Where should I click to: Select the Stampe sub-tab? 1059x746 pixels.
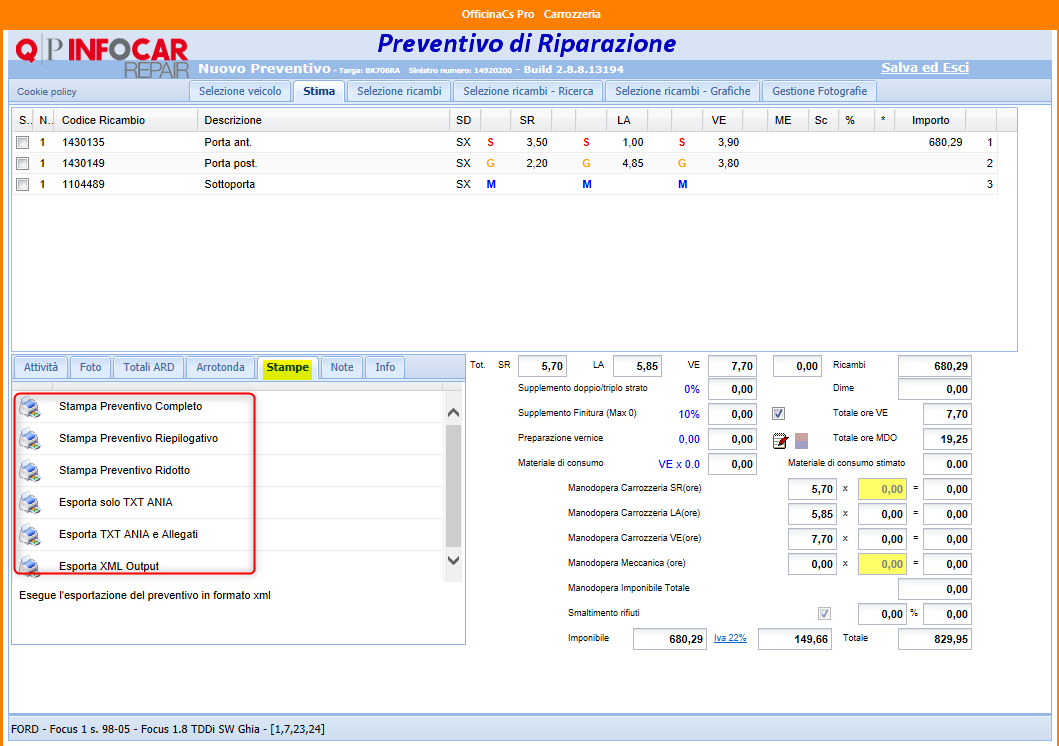coord(288,367)
